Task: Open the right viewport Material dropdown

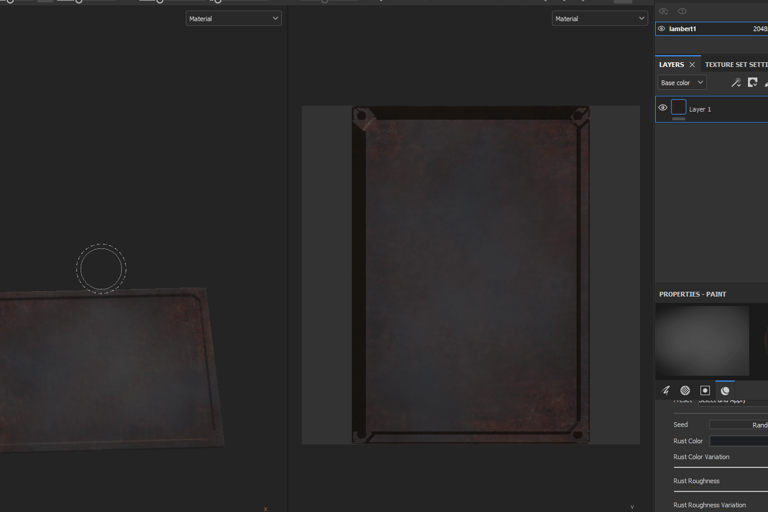Action: (600, 19)
